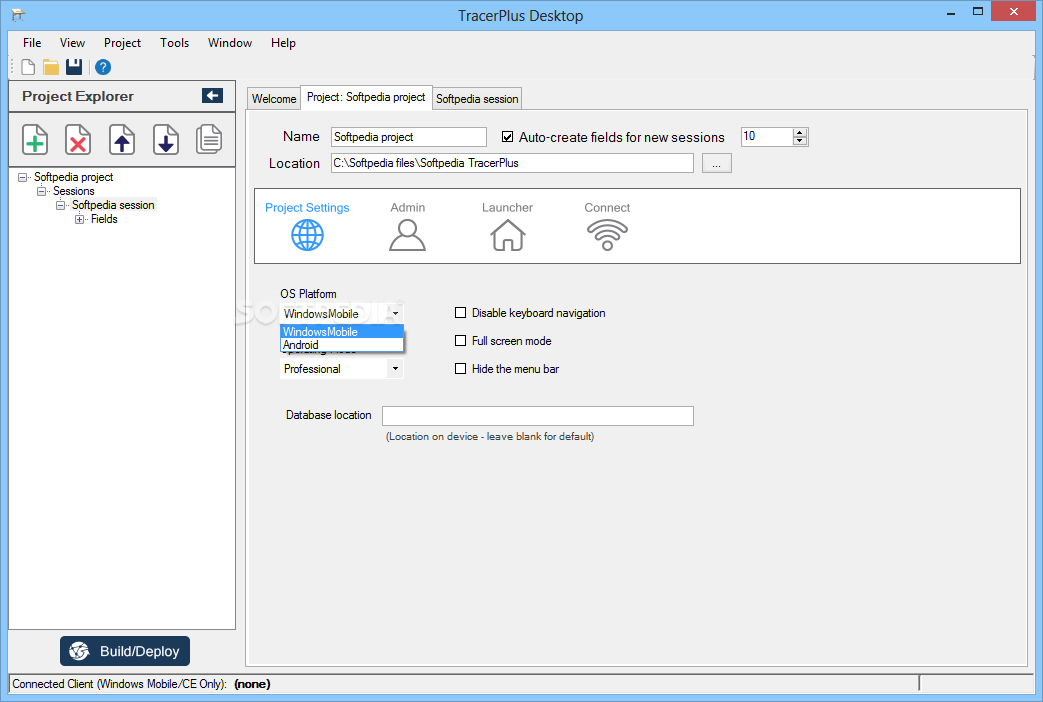
Task: Select Sessions in the project tree
Action: [74, 191]
